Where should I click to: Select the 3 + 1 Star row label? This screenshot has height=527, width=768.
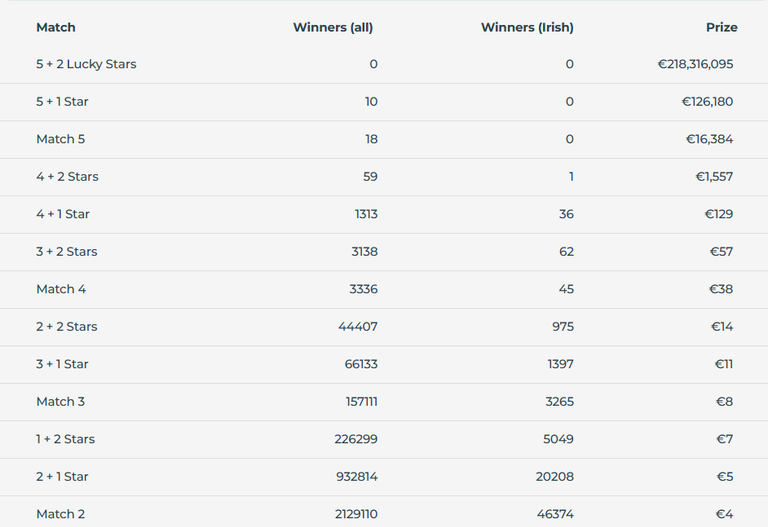click(x=62, y=364)
